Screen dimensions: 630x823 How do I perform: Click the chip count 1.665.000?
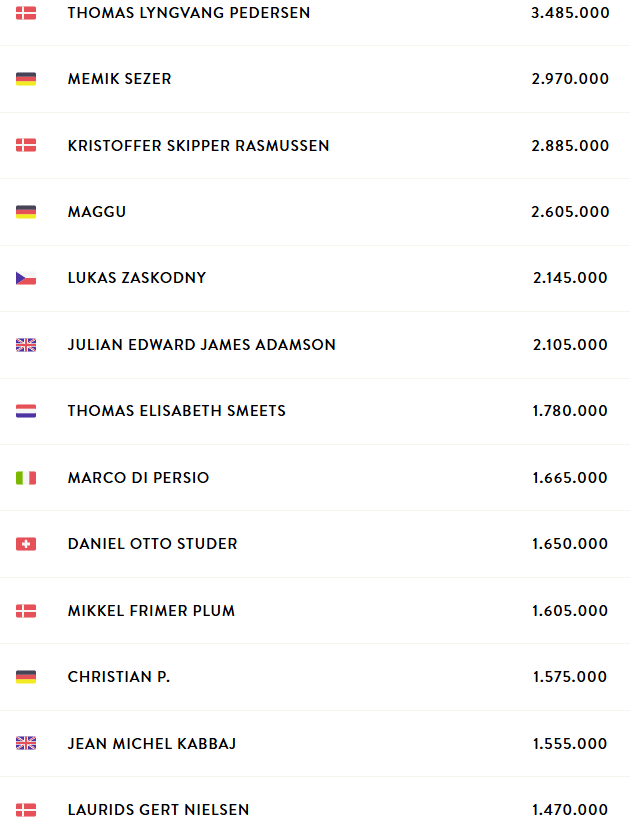[x=570, y=478]
